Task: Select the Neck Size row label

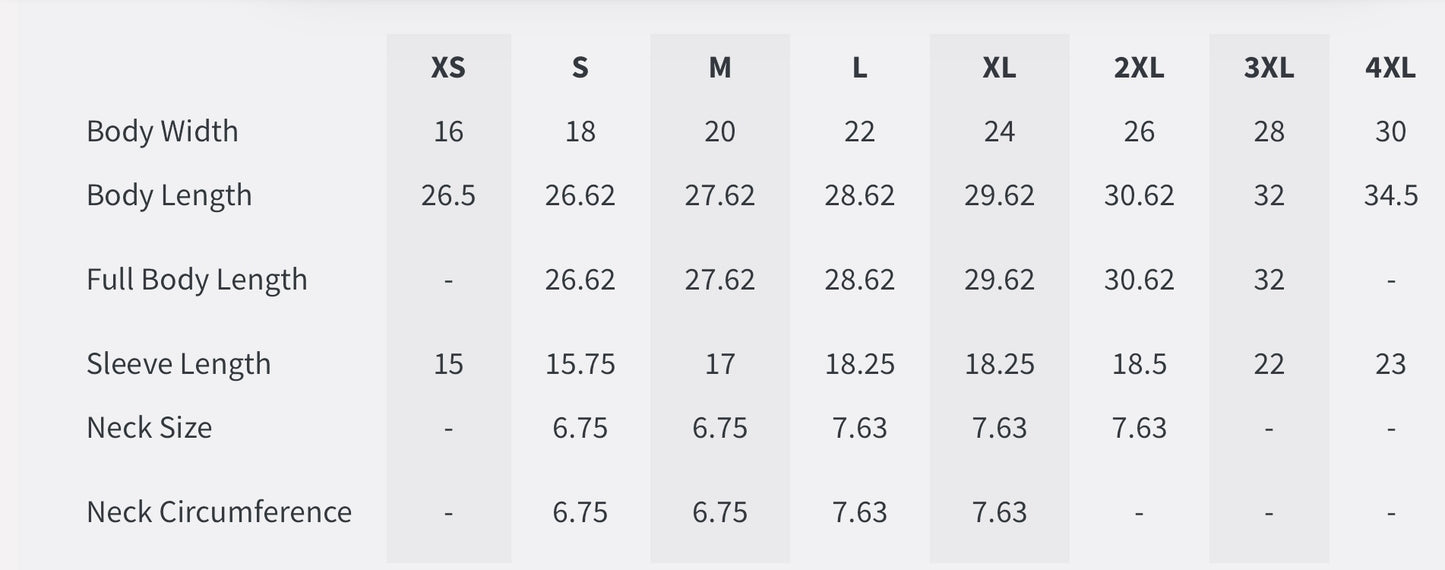Action: pyautogui.click(x=149, y=427)
